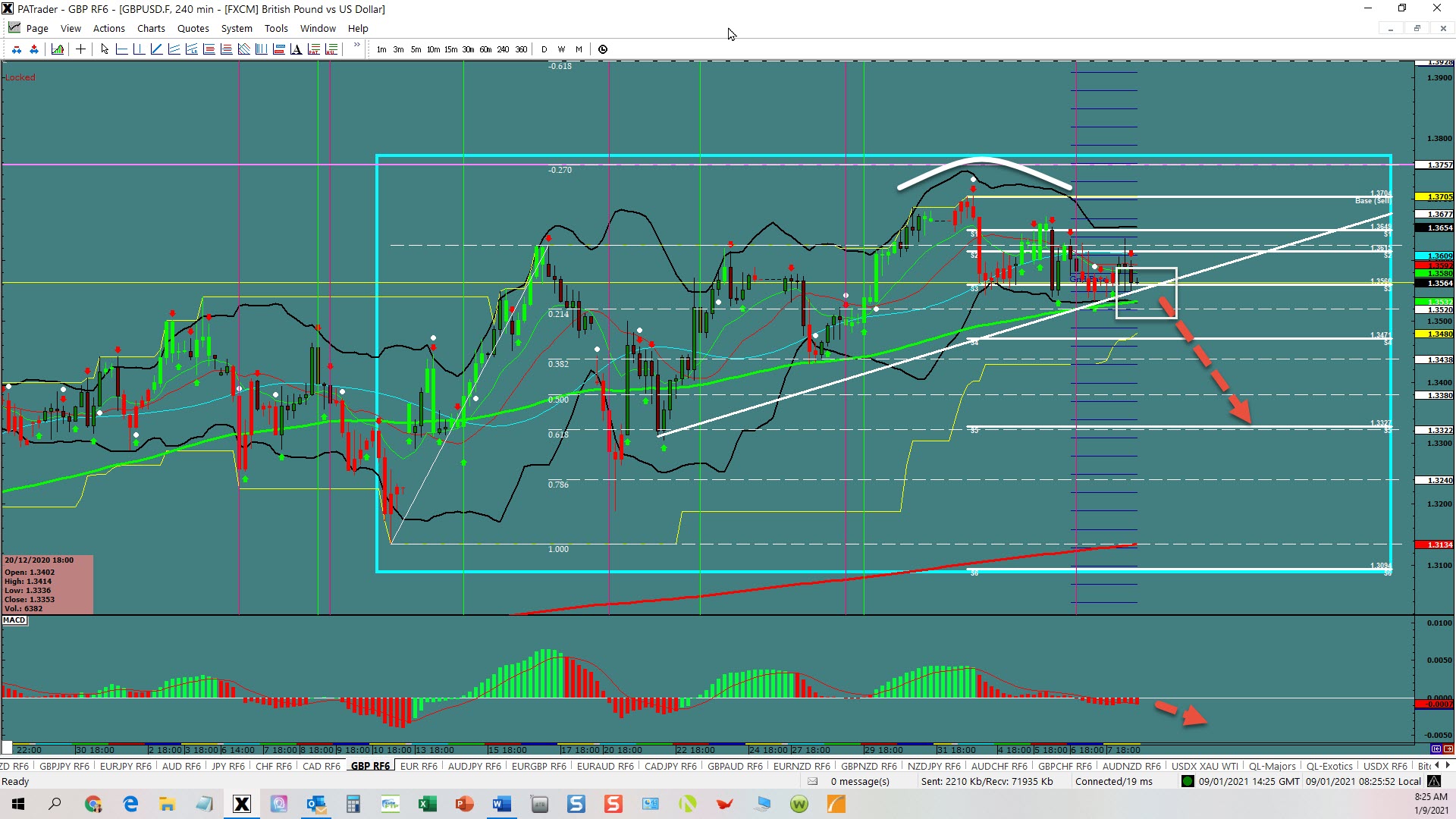
Task: Switch chart to 30m timeframe
Action: tap(469, 49)
